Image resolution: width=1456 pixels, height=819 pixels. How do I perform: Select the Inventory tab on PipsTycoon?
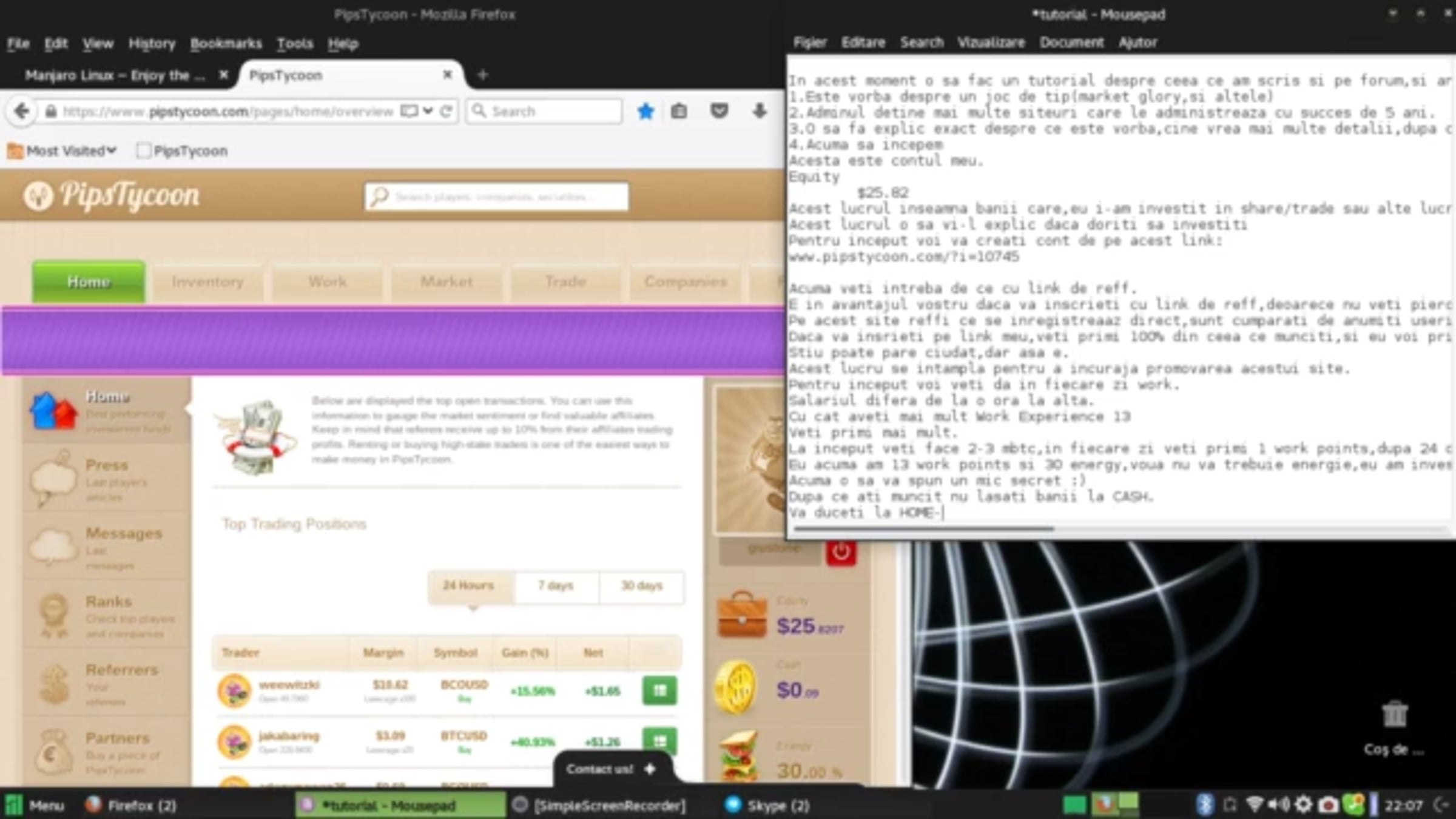point(207,281)
